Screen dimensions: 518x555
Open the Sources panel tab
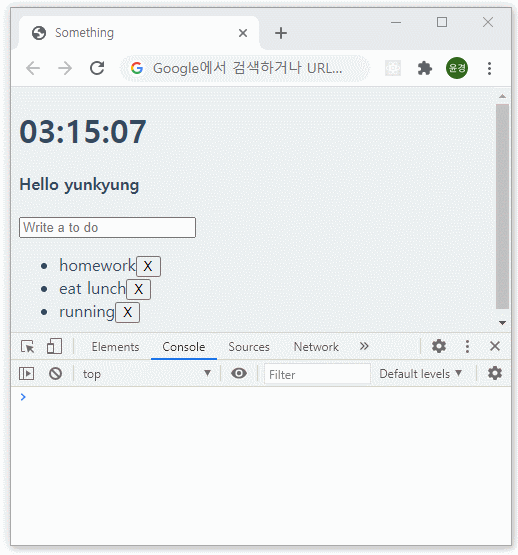249,347
